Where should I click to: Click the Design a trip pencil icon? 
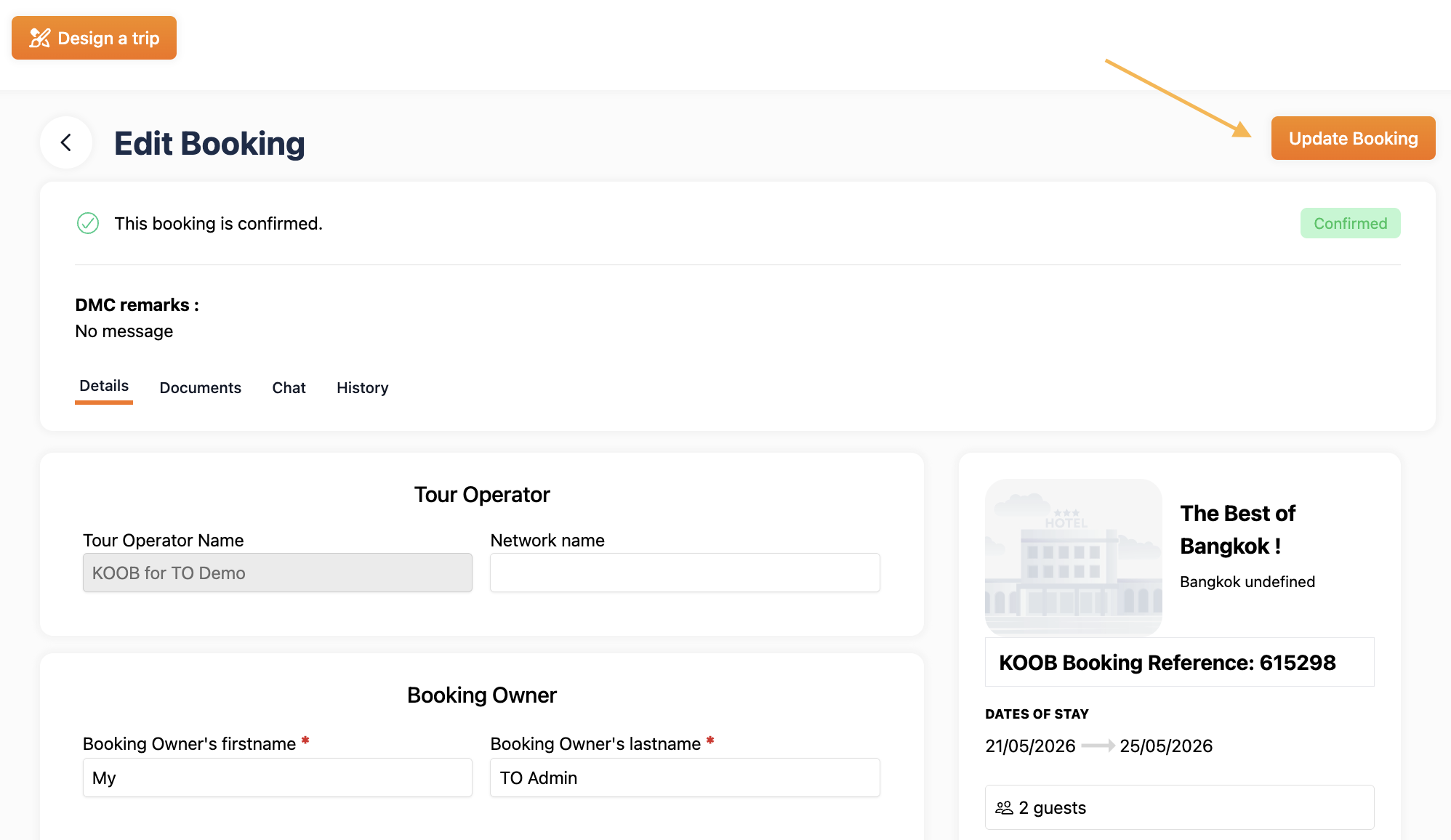click(39, 38)
